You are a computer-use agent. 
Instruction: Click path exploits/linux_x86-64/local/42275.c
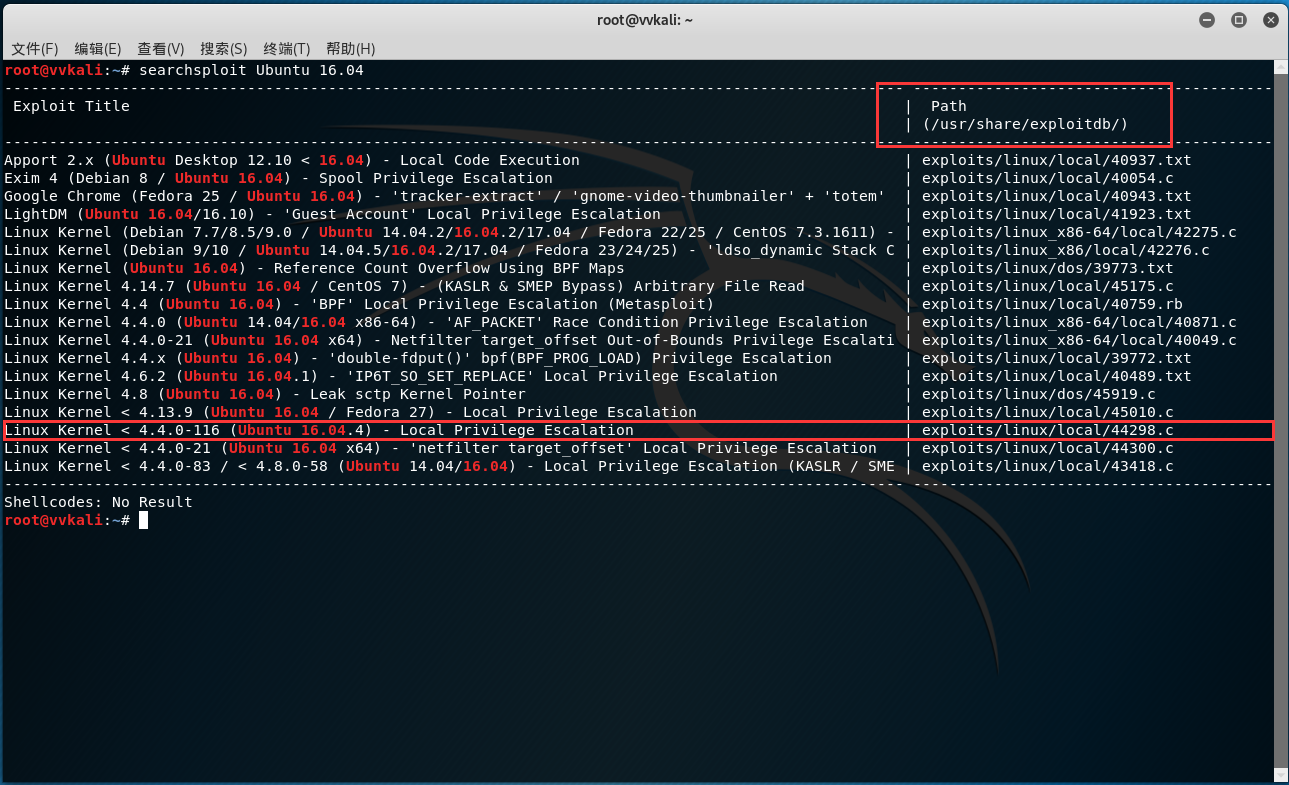tap(1079, 232)
